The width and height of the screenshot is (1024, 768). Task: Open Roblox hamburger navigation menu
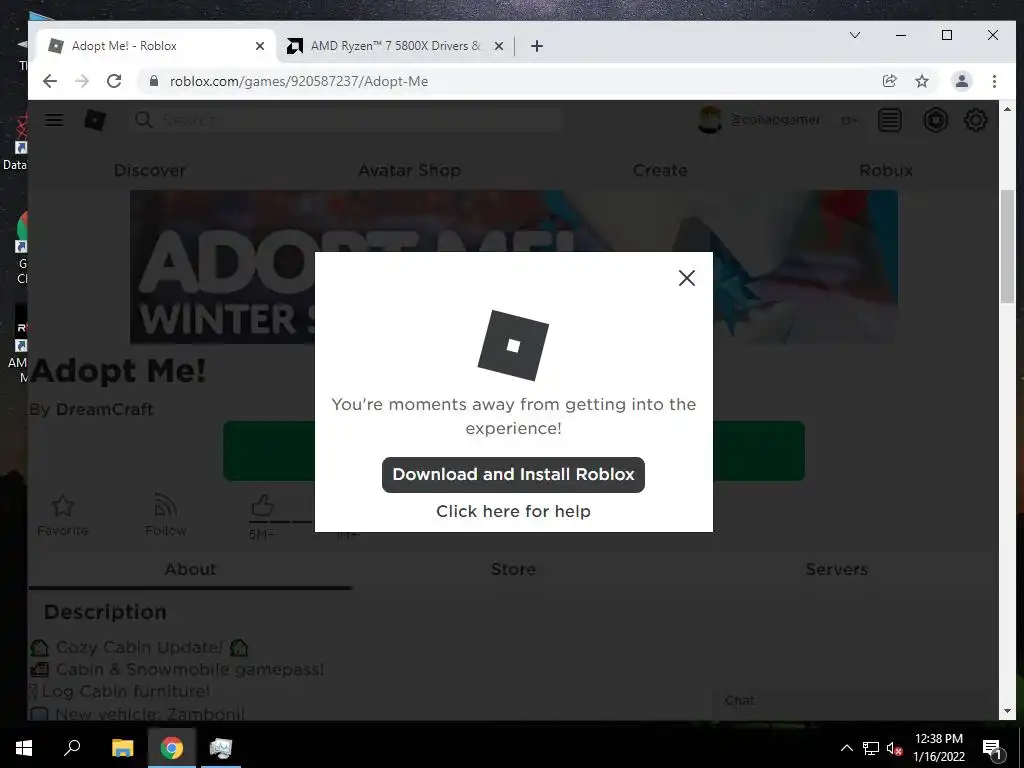pyautogui.click(x=54, y=120)
